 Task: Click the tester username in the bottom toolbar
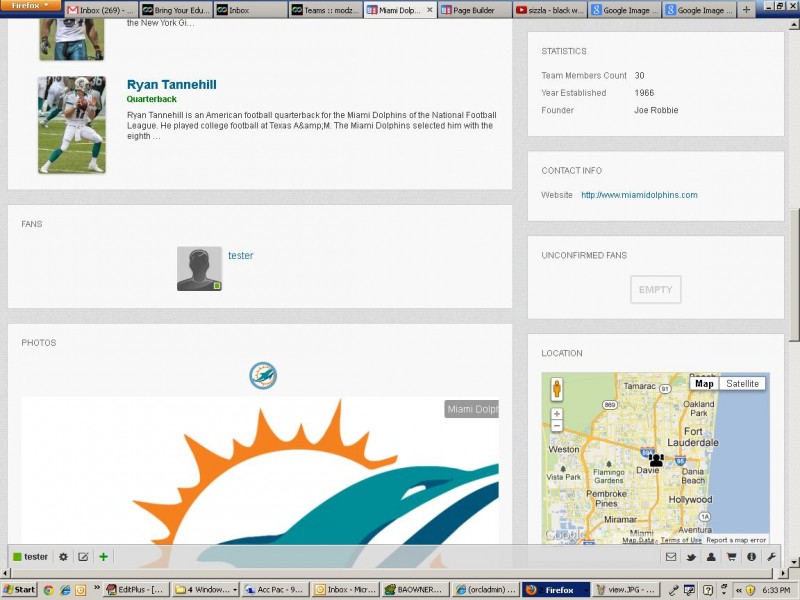[x=36, y=557]
